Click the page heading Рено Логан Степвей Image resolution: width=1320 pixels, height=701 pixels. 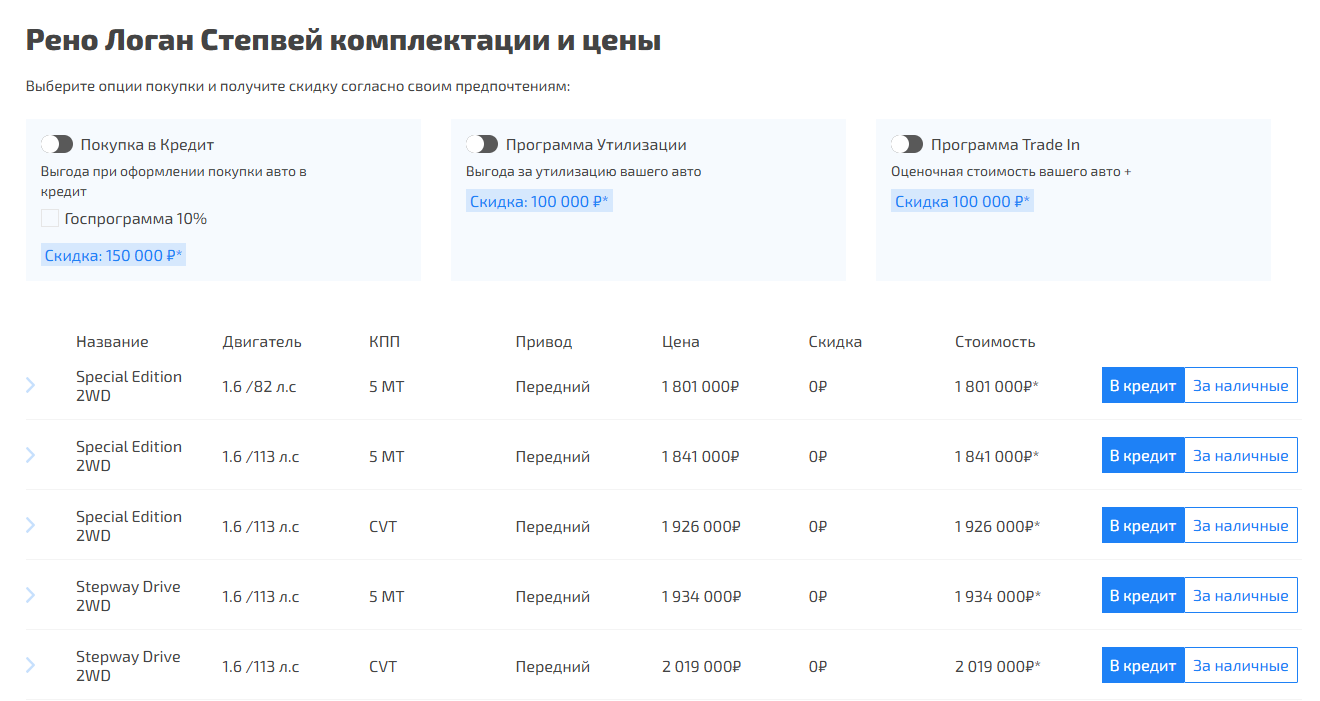tap(343, 40)
